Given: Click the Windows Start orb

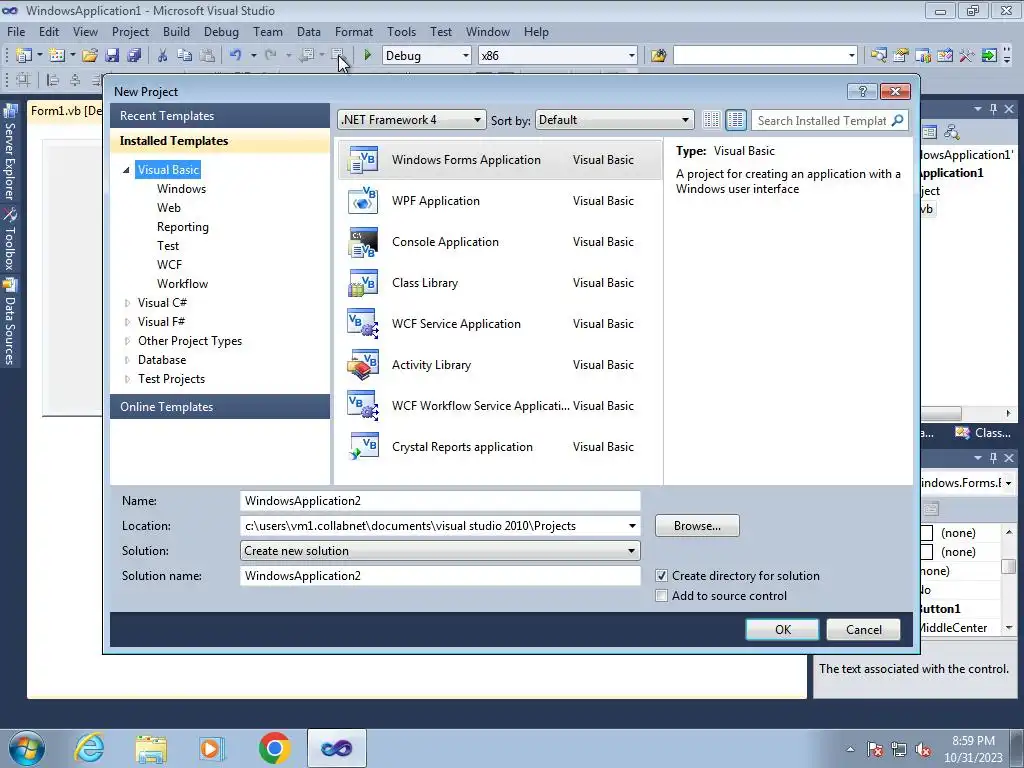Looking at the screenshot, I should tap(27, 748).
